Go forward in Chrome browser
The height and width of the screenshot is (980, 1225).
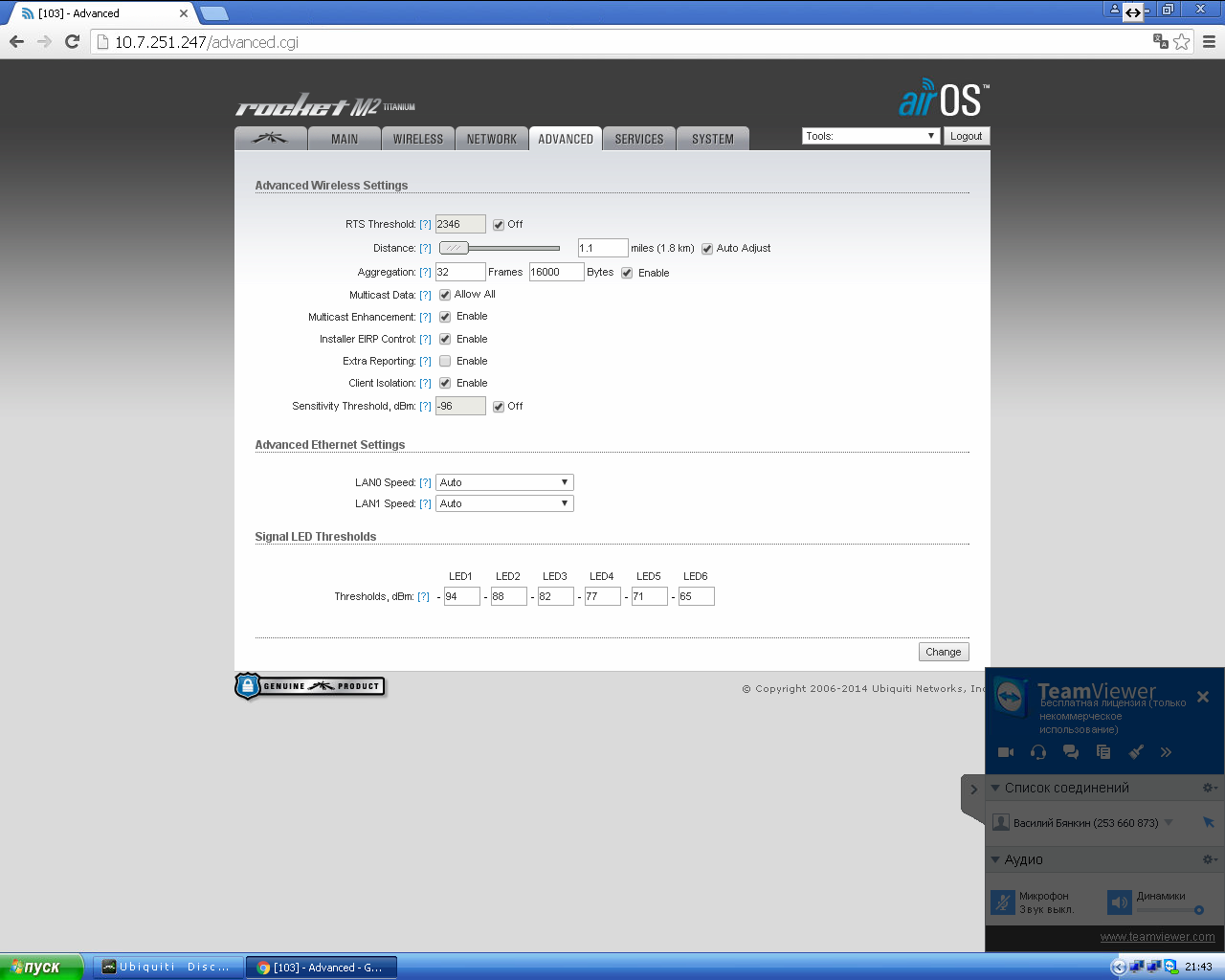point(44,41)
